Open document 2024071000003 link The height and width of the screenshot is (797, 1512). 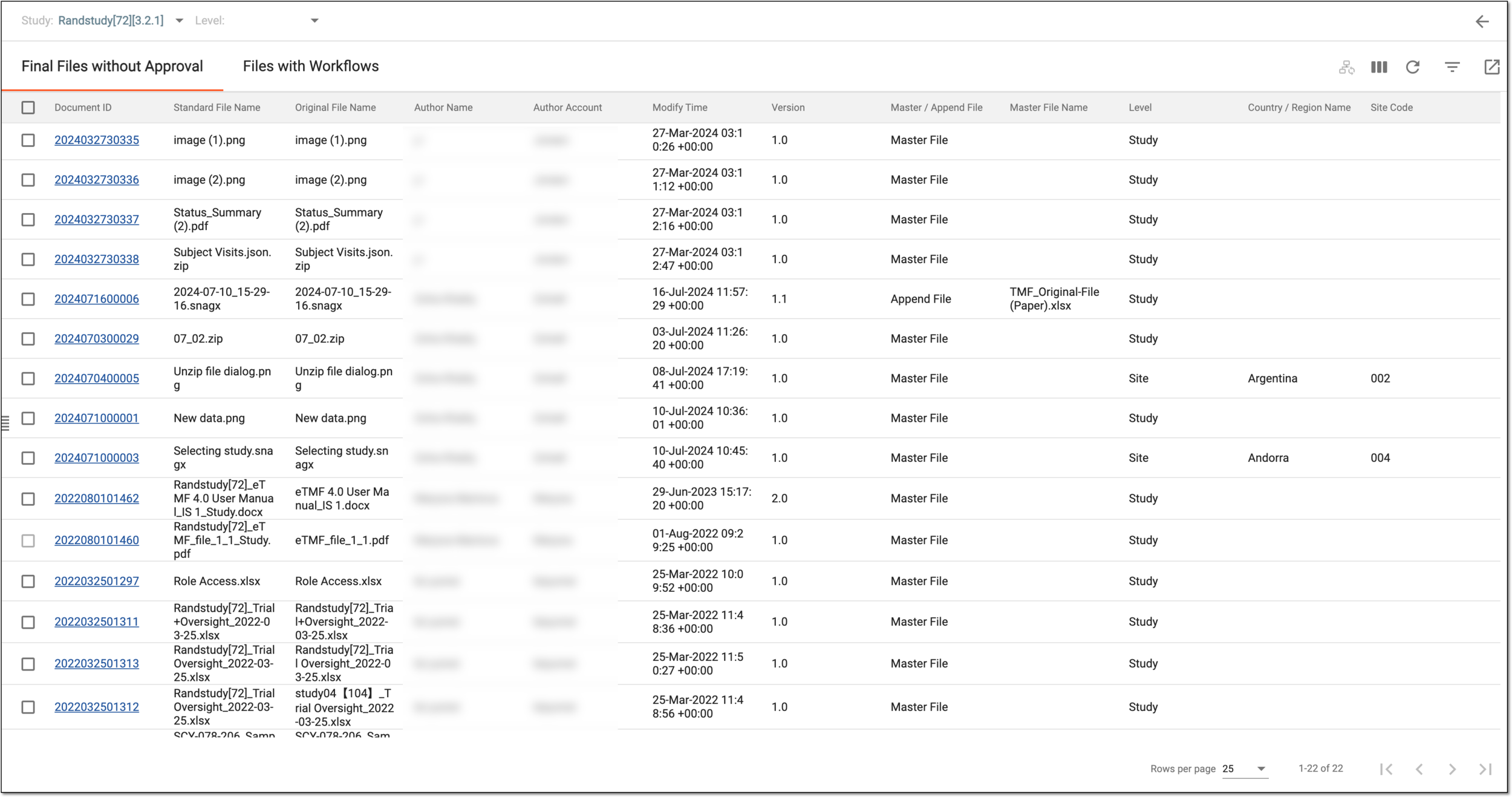click(x=97, y=458)
